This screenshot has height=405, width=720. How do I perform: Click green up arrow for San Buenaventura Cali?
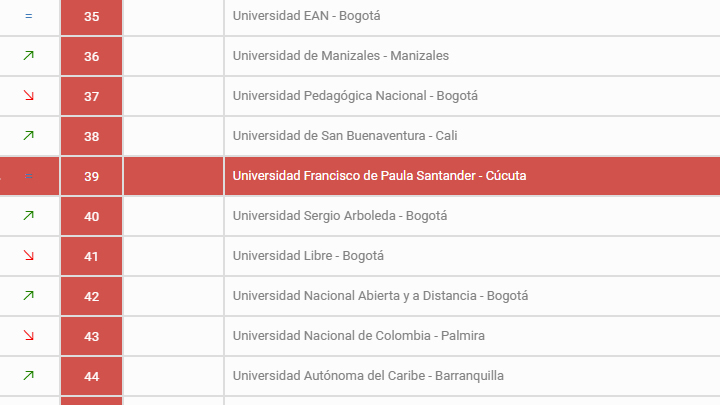click(x=28, y=136)
